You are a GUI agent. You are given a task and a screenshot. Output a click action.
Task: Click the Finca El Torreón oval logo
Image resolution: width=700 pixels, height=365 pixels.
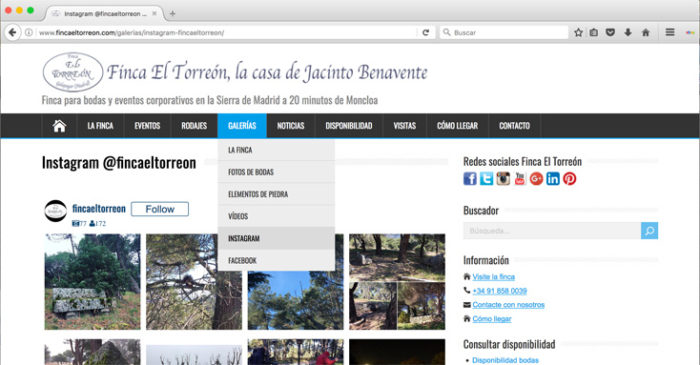73,72
